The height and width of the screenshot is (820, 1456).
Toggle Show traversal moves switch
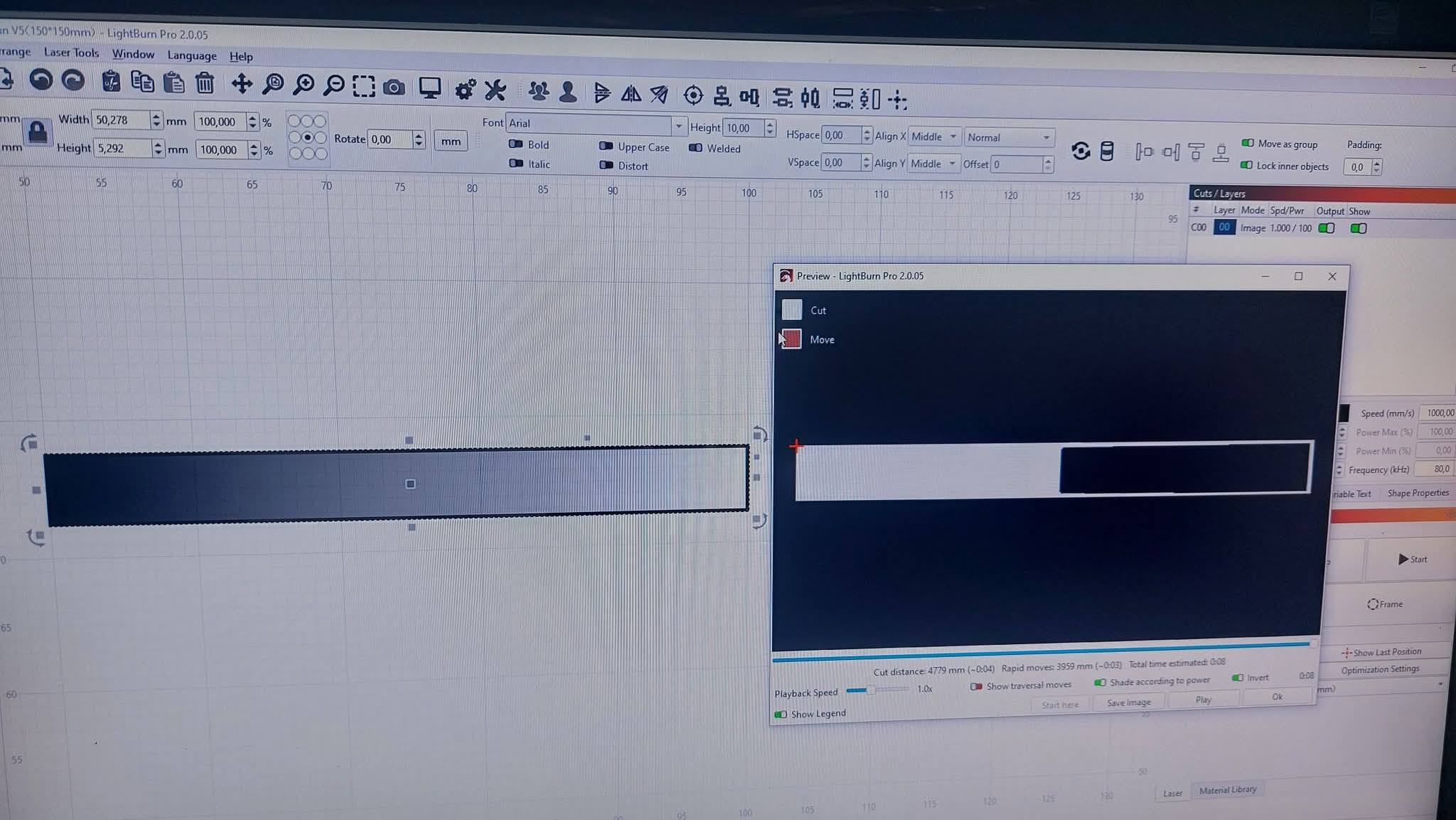pos(977,686)
